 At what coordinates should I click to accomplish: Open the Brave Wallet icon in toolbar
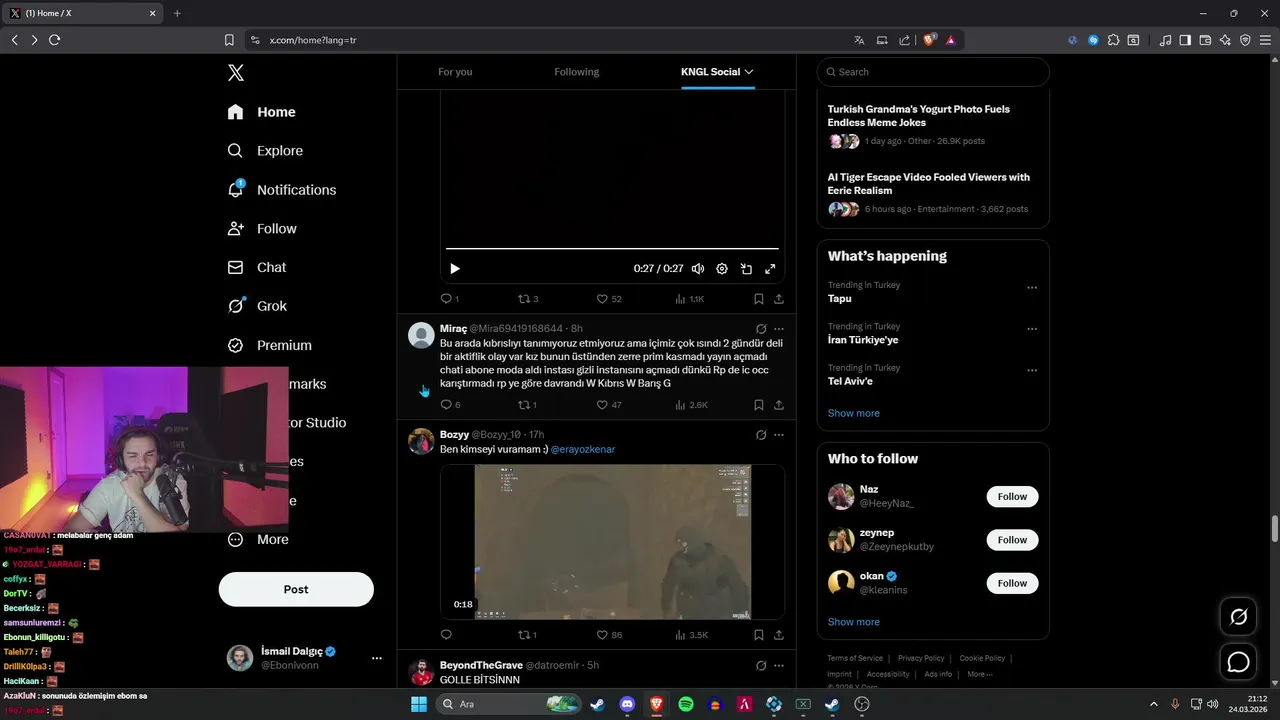coord(1205,40)
